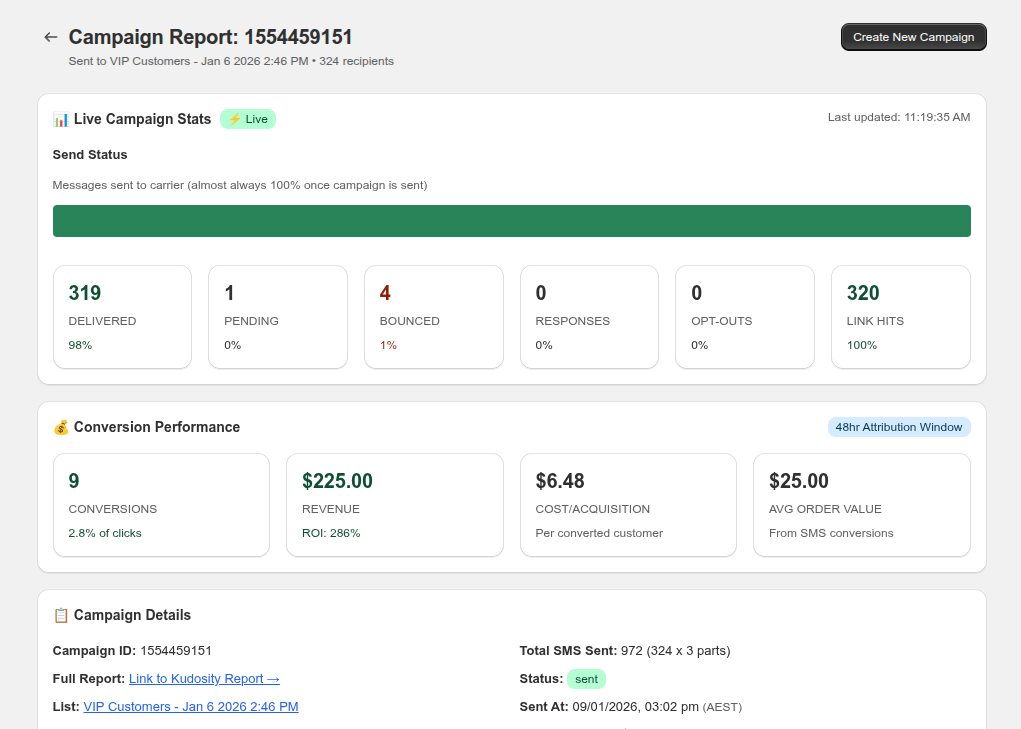Click the bar chart icon beside Live Campaign Stats
The width and height of the screenshot is (1021, 729).
tap(61, 119)
